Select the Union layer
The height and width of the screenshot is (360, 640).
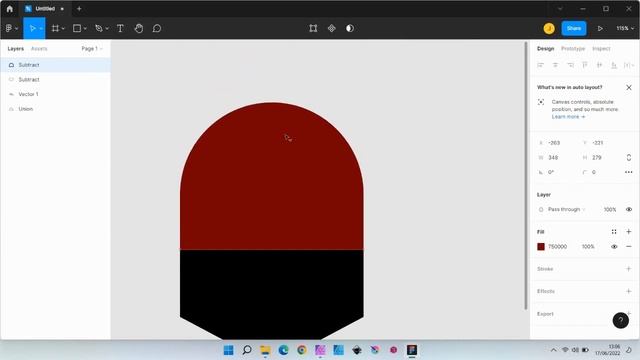tap(55, 109)
